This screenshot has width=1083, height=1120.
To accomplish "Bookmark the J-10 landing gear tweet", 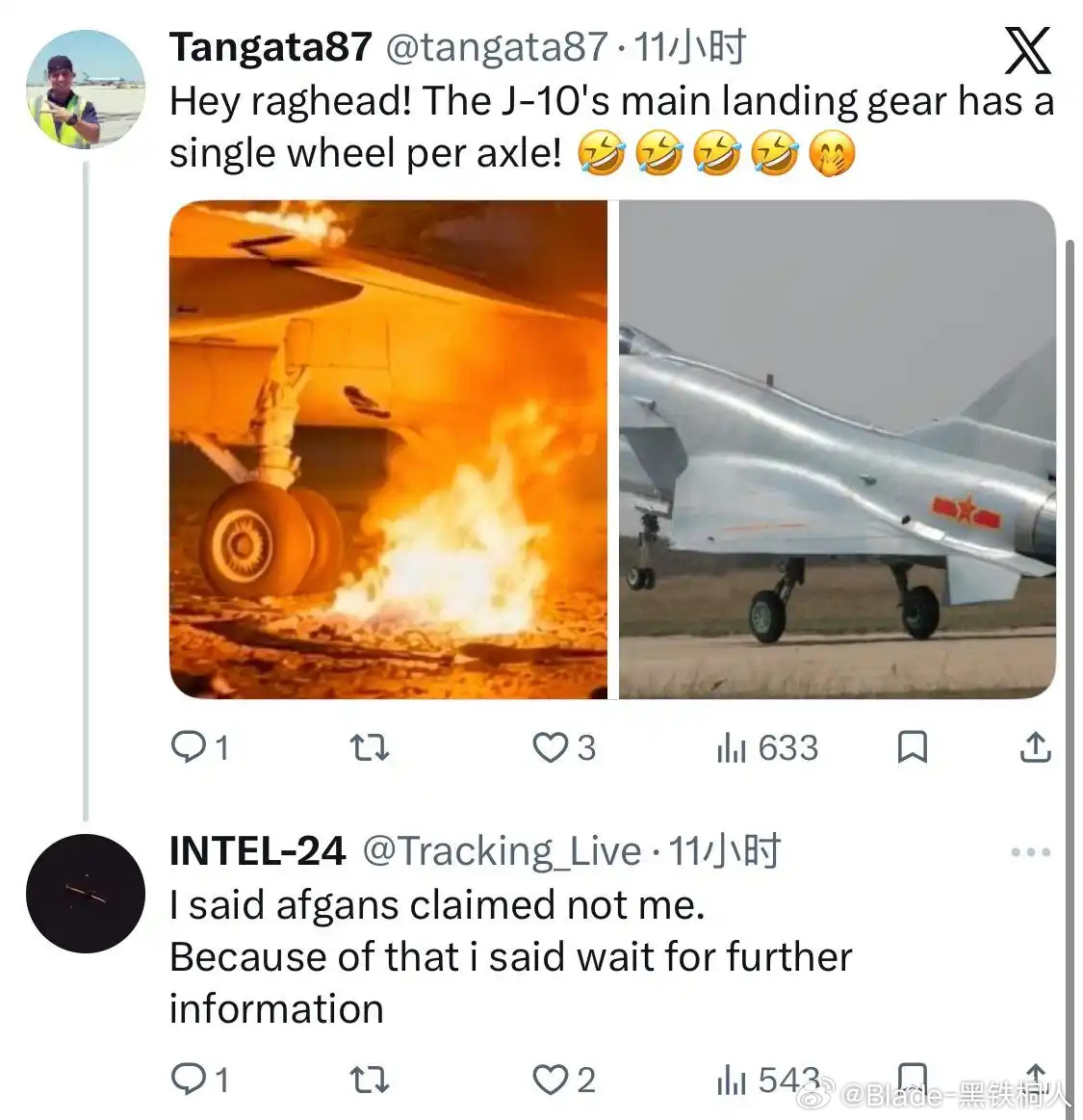I will pos(914,747).
